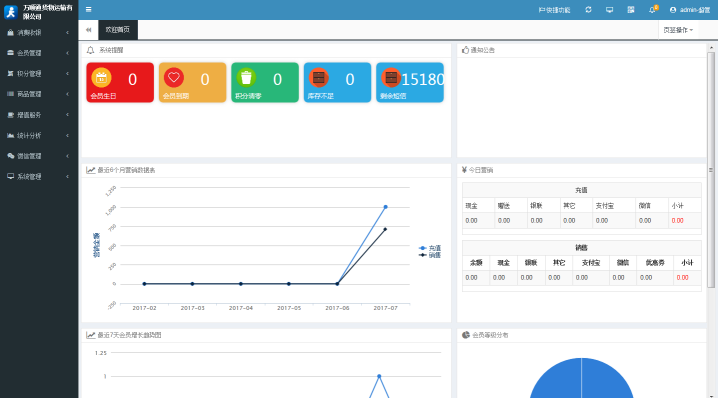Click the 积分管理 sidebar icon

pos(11,74)
